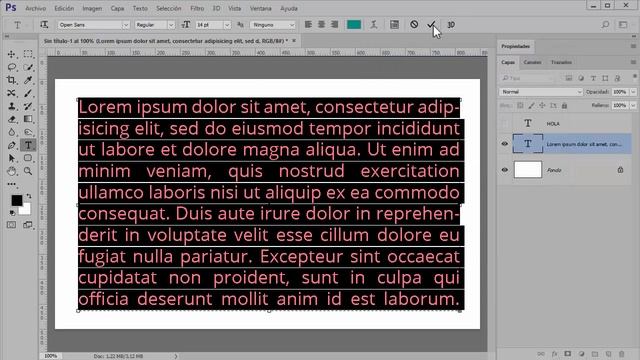Open the Relleno percentage dropdown arrow
This screenshot has width=640, height=360.
click(633, 105)
